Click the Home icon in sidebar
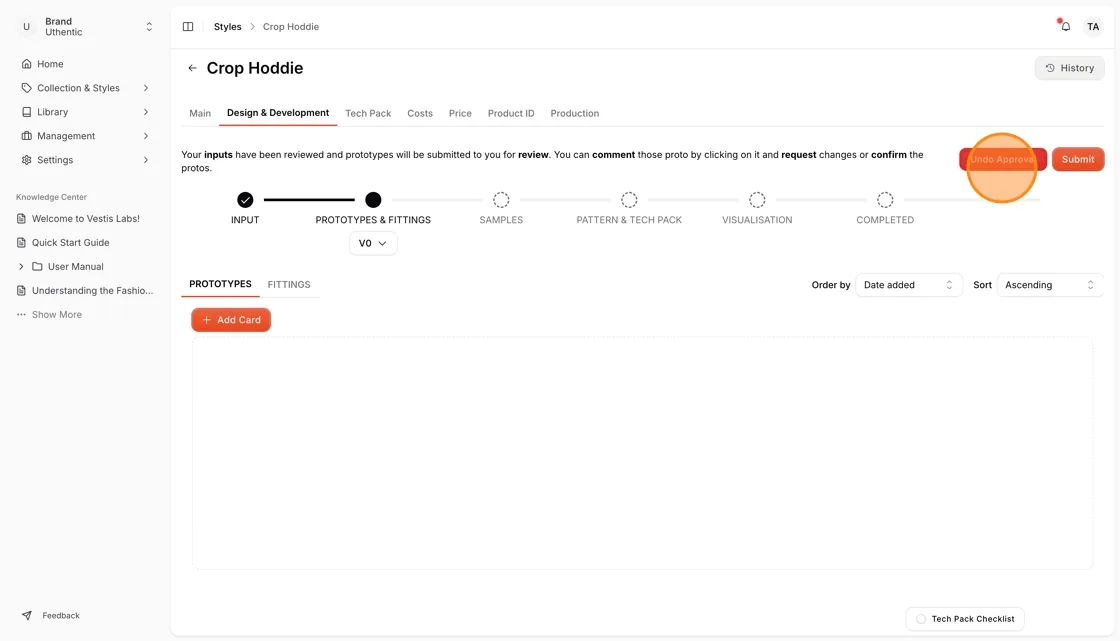Screen dimensions: 1120x641 pos(26,64)
